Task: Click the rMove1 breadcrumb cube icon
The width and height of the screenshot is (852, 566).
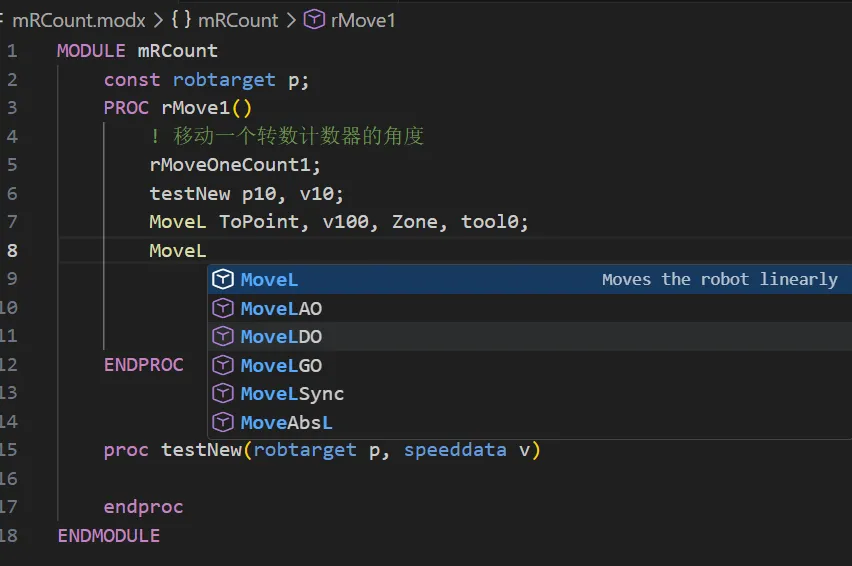Action: click(314, 19)
